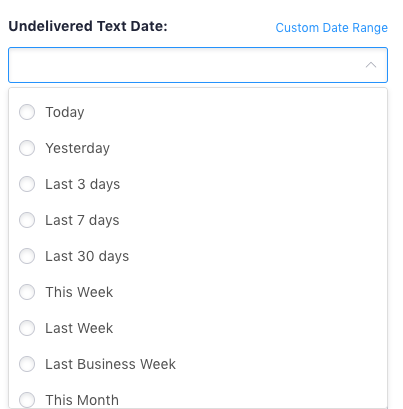Click the Last 30 days label text
This screenshot has width=403, height=409.
click(x=87, y=256)
